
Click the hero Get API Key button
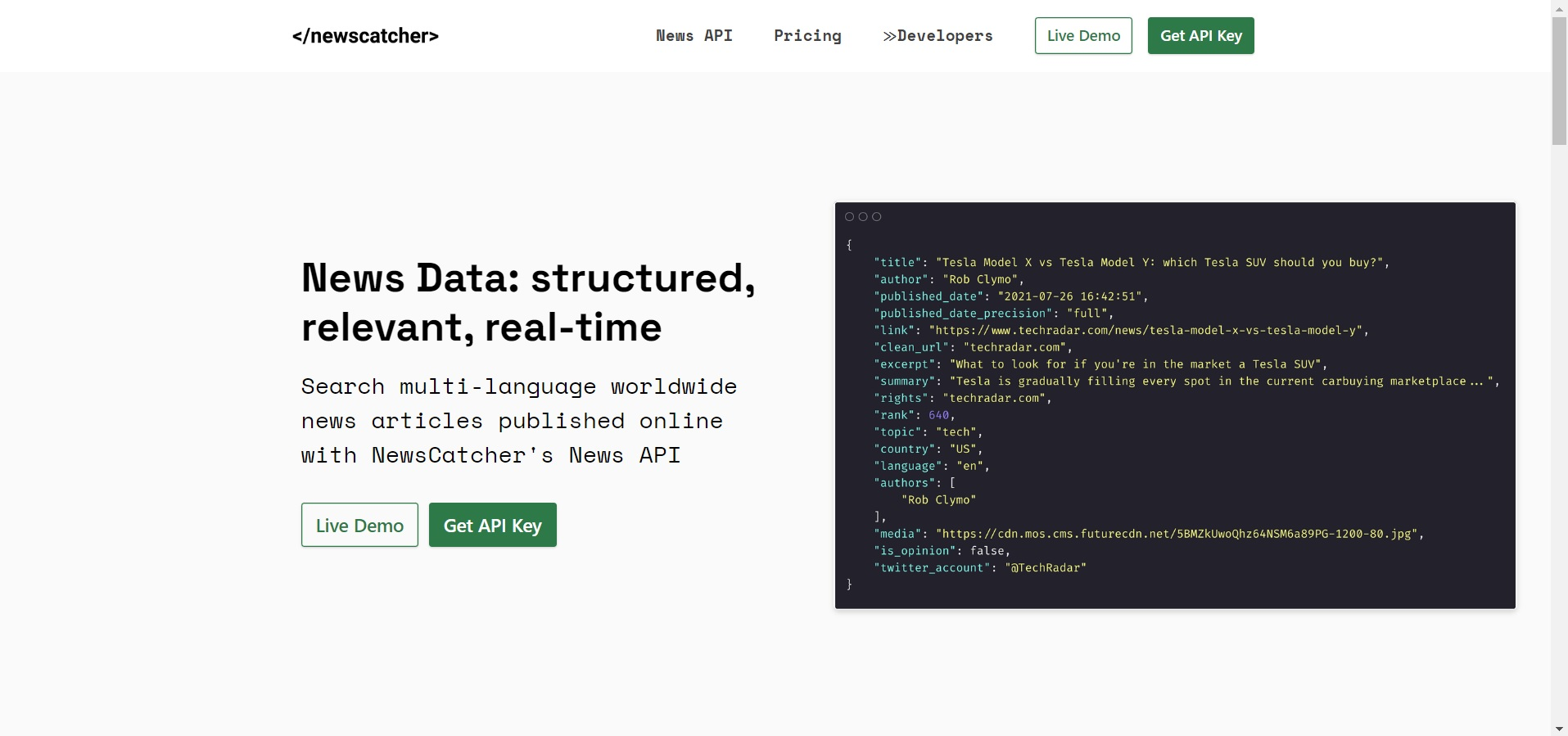coord(493,525)
